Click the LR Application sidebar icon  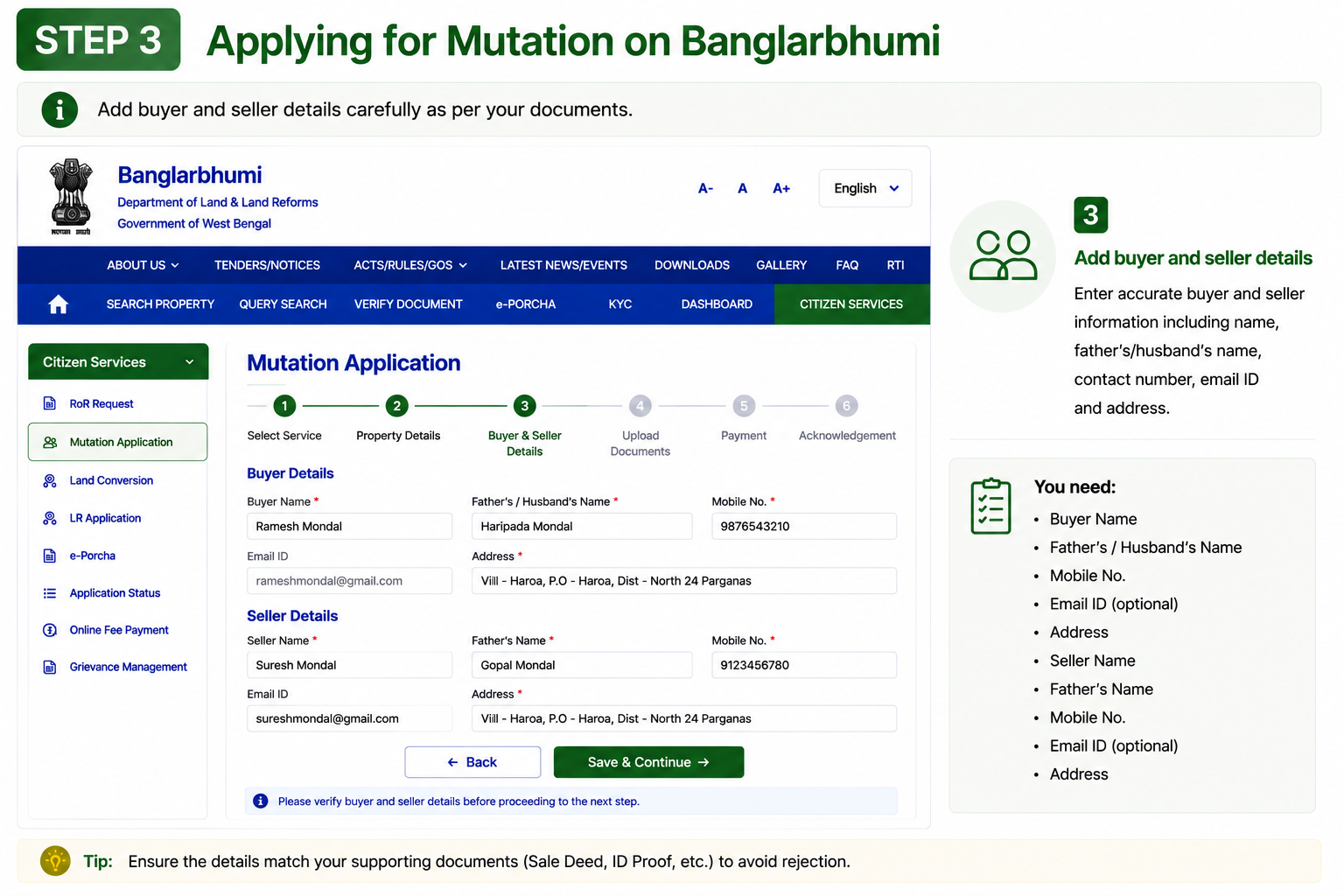50,518
